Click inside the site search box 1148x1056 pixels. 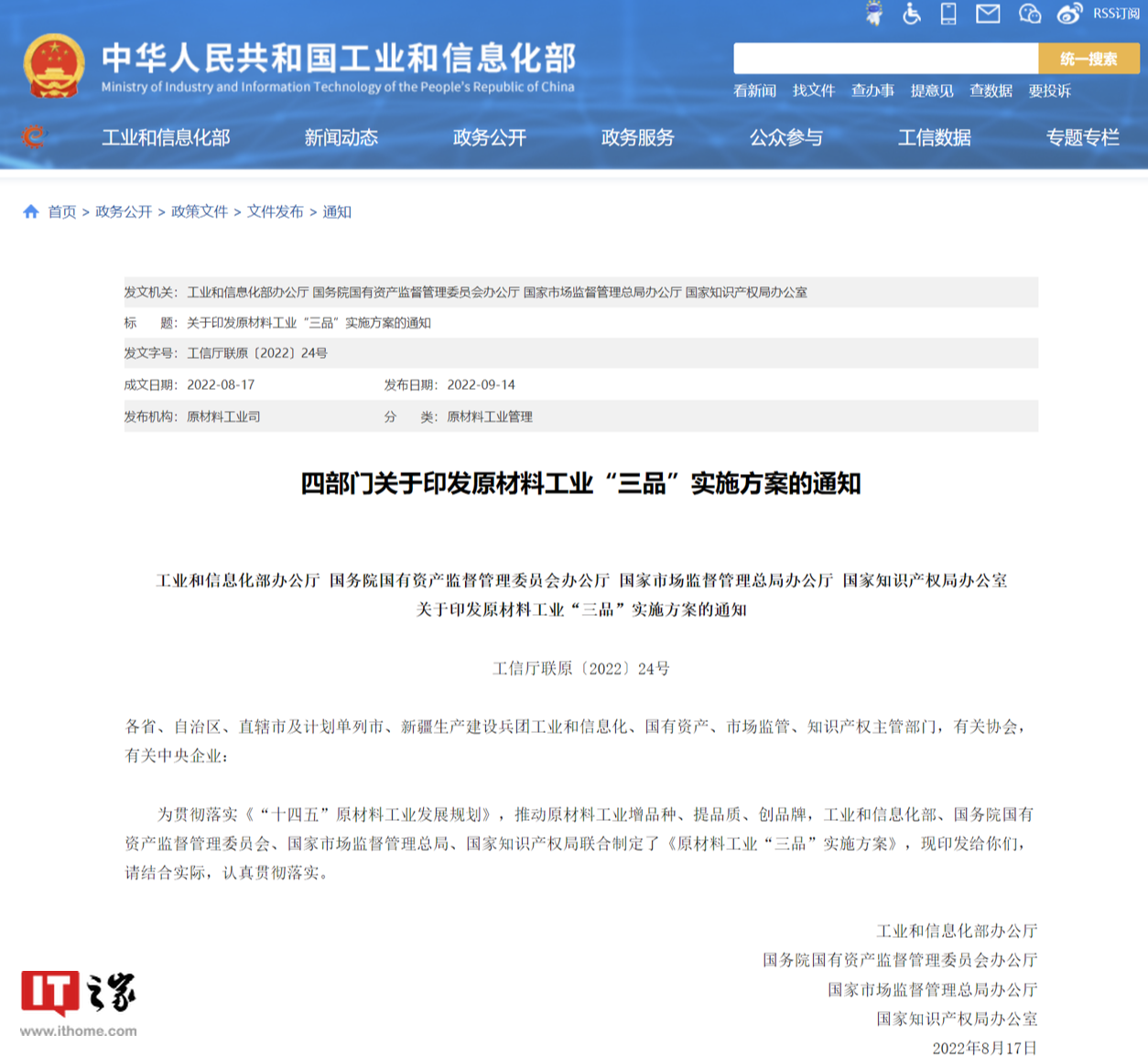(885, 59)
